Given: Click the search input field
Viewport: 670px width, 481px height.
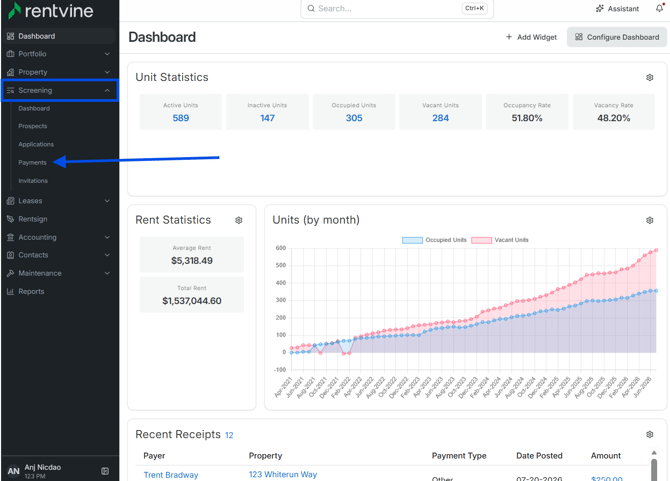Looking at the screenshot, I should pyautogui.click(x=397, y=9).
